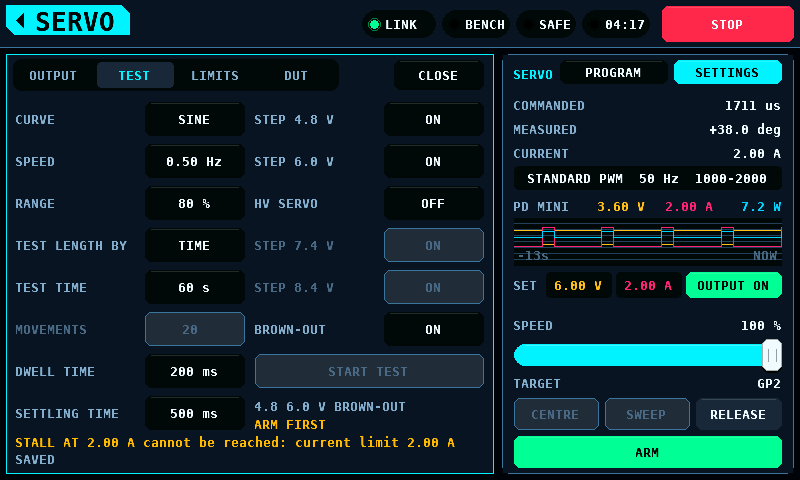The image size is (800, 480).
Task: Edit the SET current limit 2.00 A
Action: click(x=648, y=286)
